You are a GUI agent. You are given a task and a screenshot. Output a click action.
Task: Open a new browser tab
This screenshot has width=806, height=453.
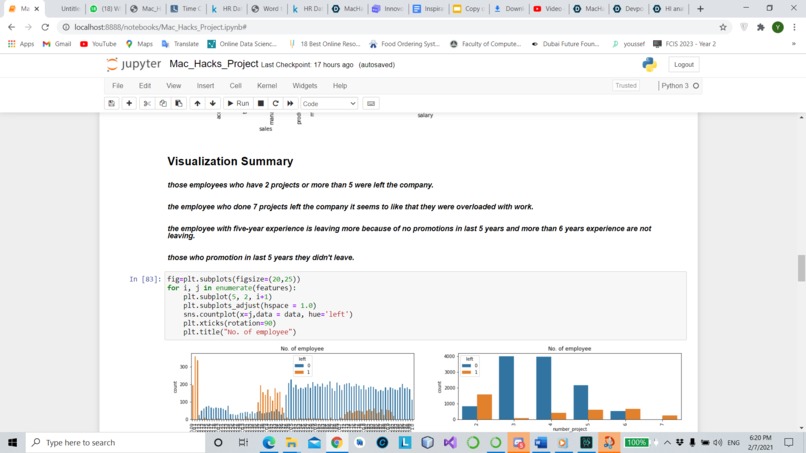700,9
